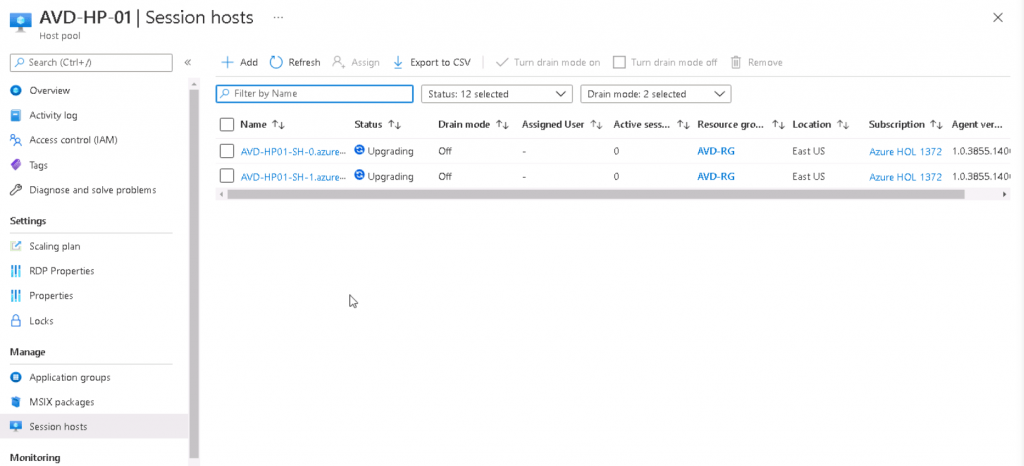Screen dimensions: 1024x466
Task: Collapse the sidebar with double chevron
Action: [187, 63]
